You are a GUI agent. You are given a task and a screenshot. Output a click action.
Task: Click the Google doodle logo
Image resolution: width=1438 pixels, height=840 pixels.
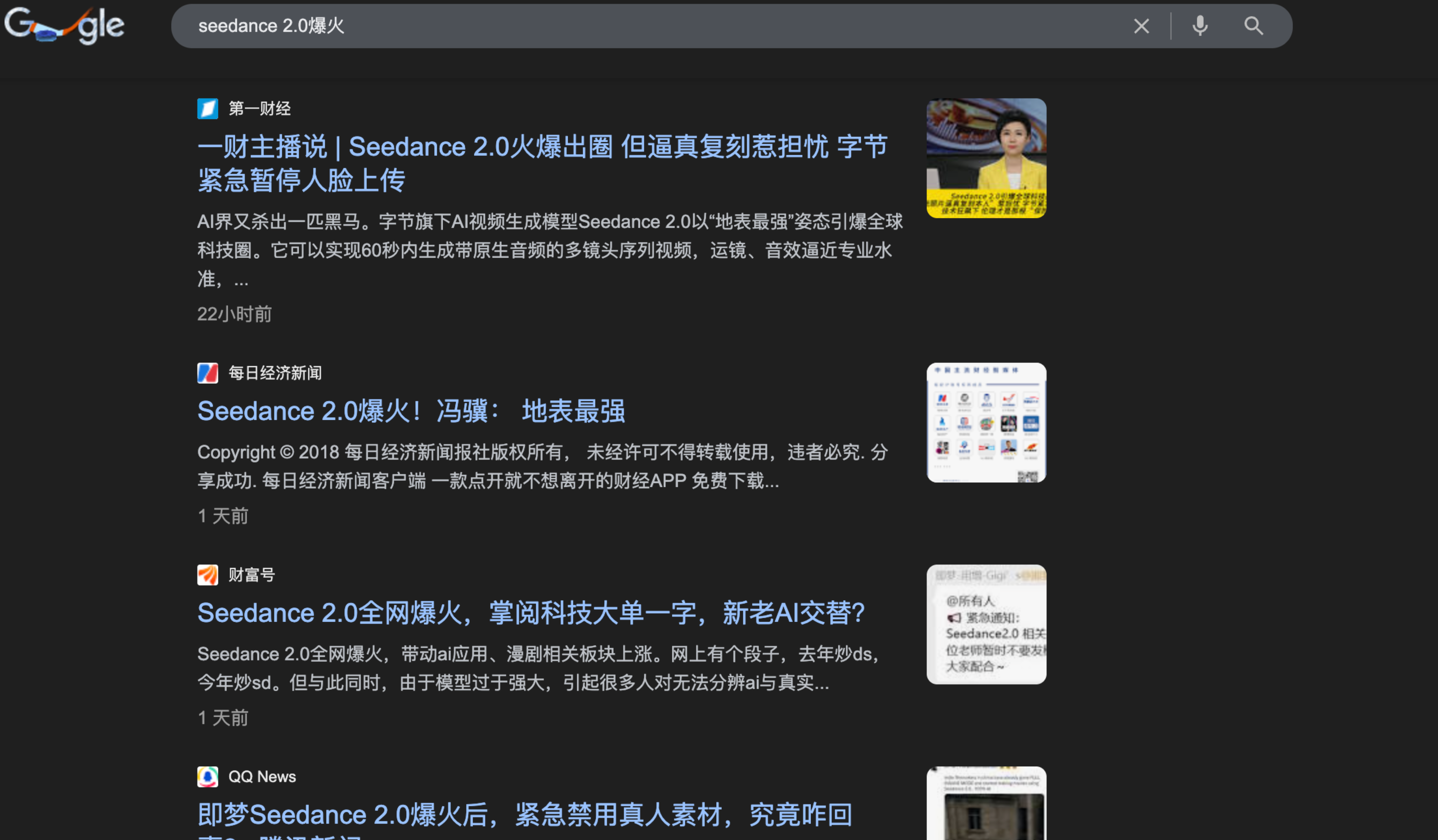(64, 25)
